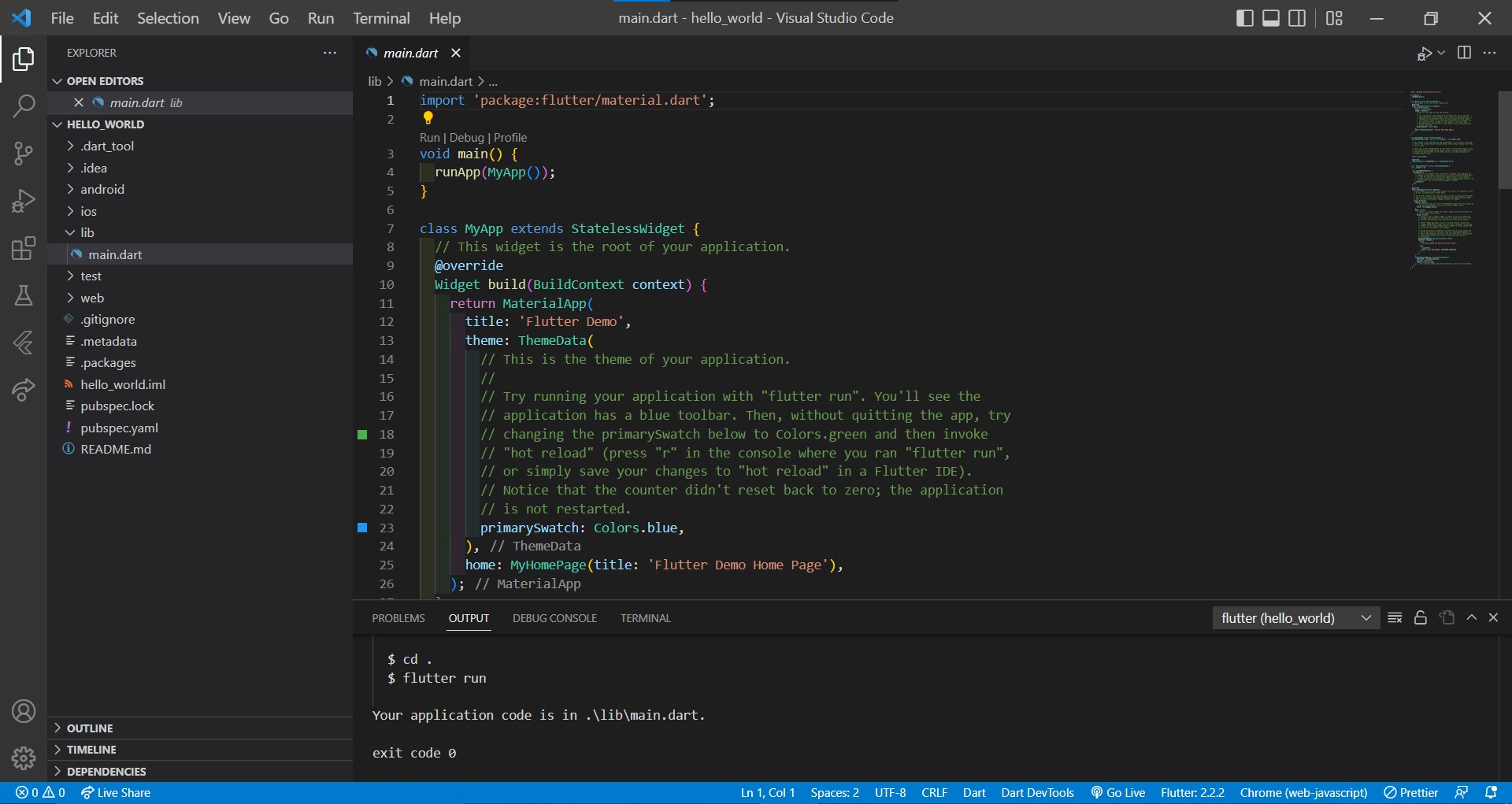Open Explorer More Actions ellipsis
The width and height of the screenshot is (1512, 804).
330,53
